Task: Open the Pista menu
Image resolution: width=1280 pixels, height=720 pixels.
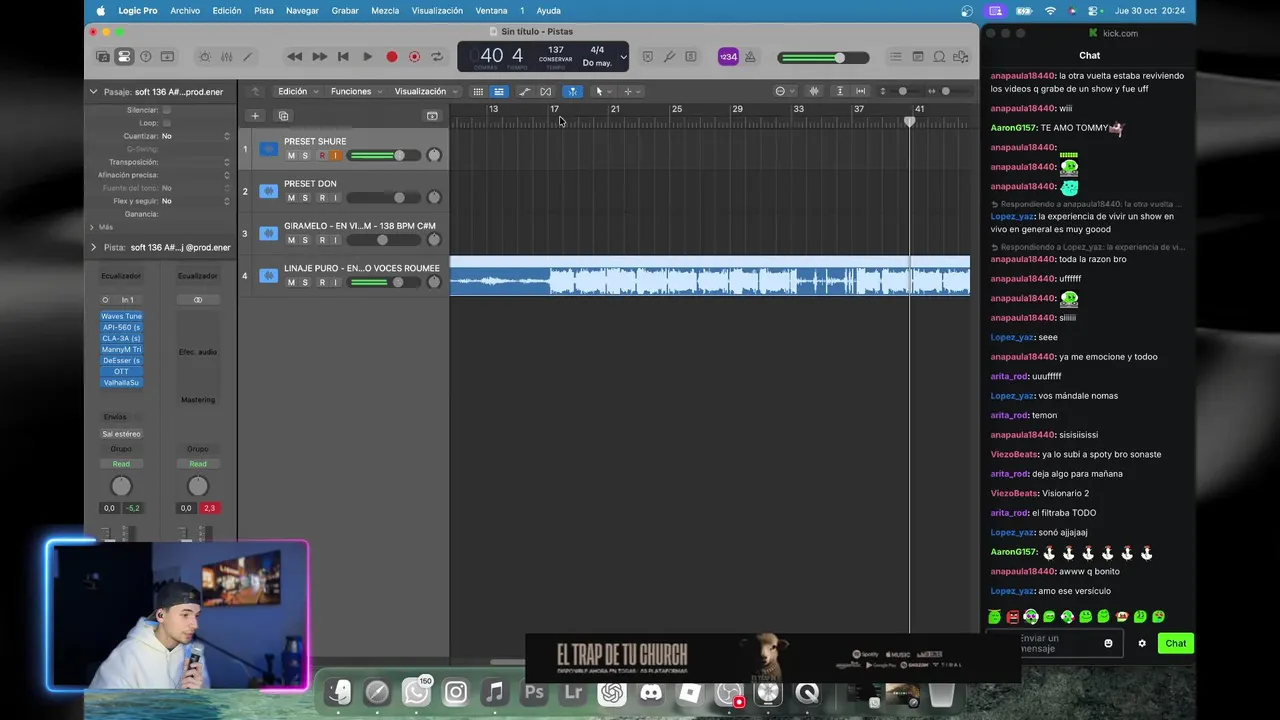Action: click(264, 10)
